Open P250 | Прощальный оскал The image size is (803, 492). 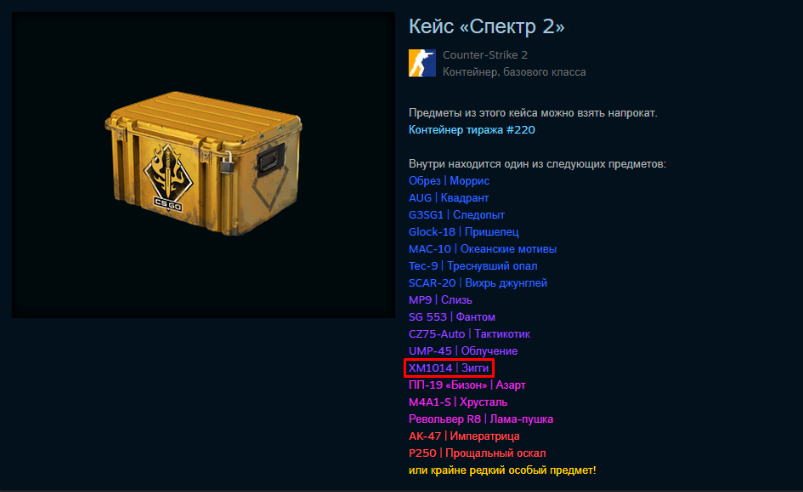pyautogui.click(x=477, y=453)
